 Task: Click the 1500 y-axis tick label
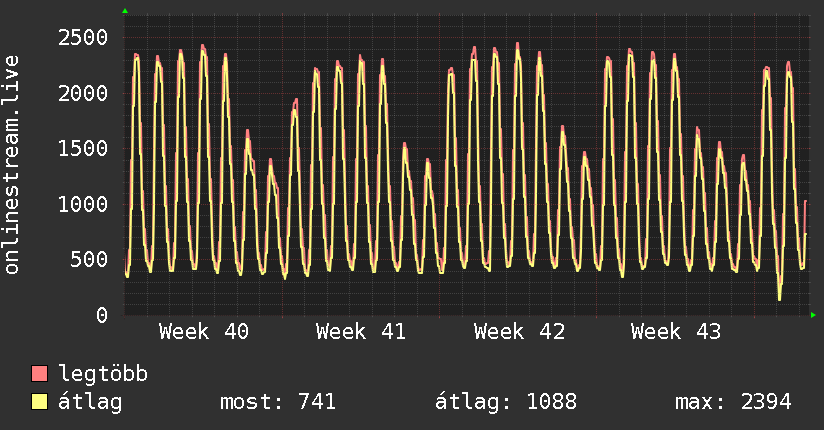pos(83,148)
